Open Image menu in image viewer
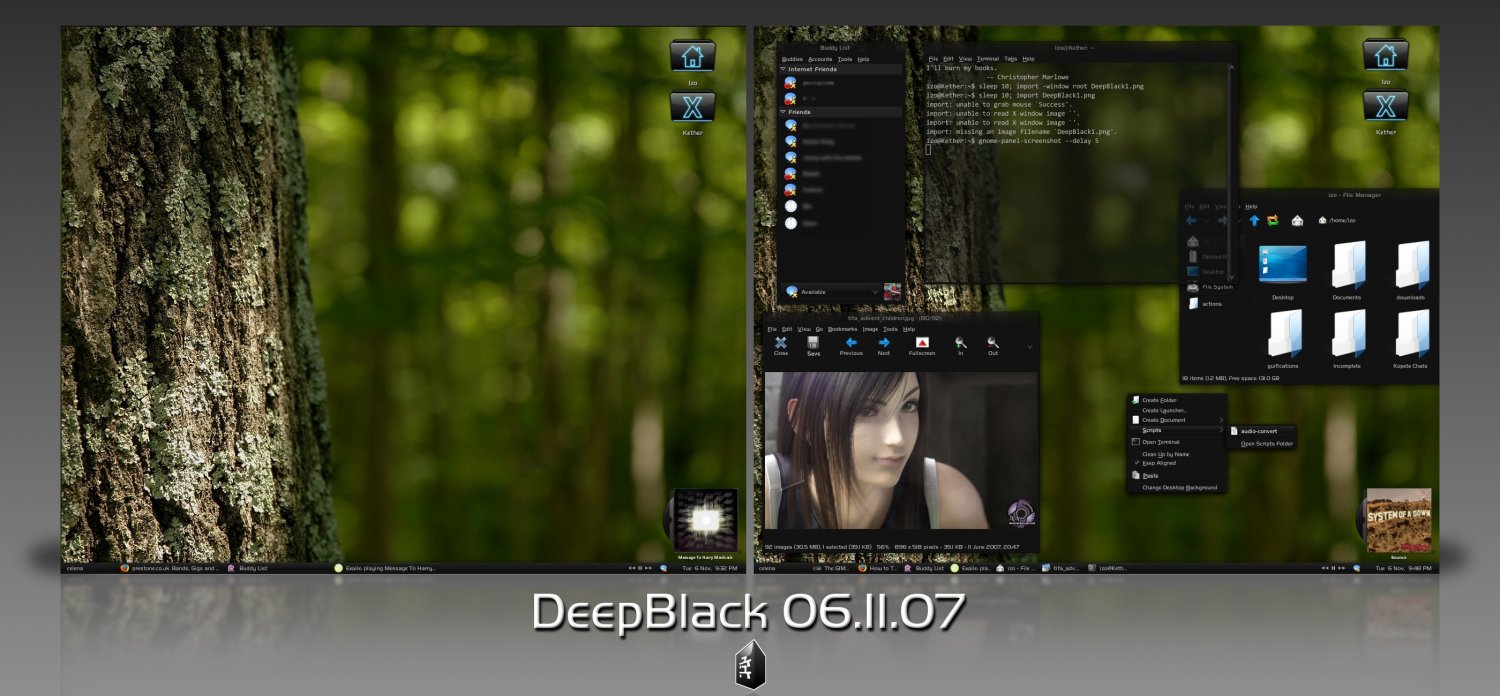This screenshot has height=696, width=1500. tap(870, 329)
